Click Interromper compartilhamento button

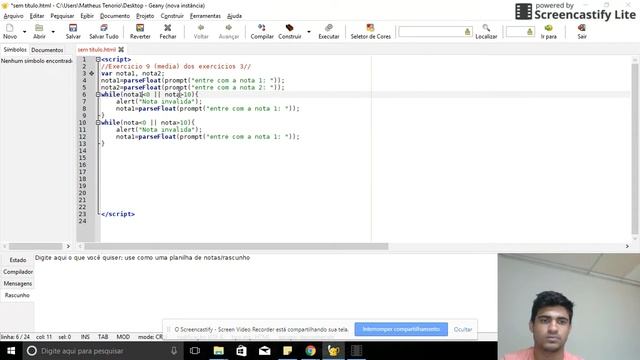point(401,329)
